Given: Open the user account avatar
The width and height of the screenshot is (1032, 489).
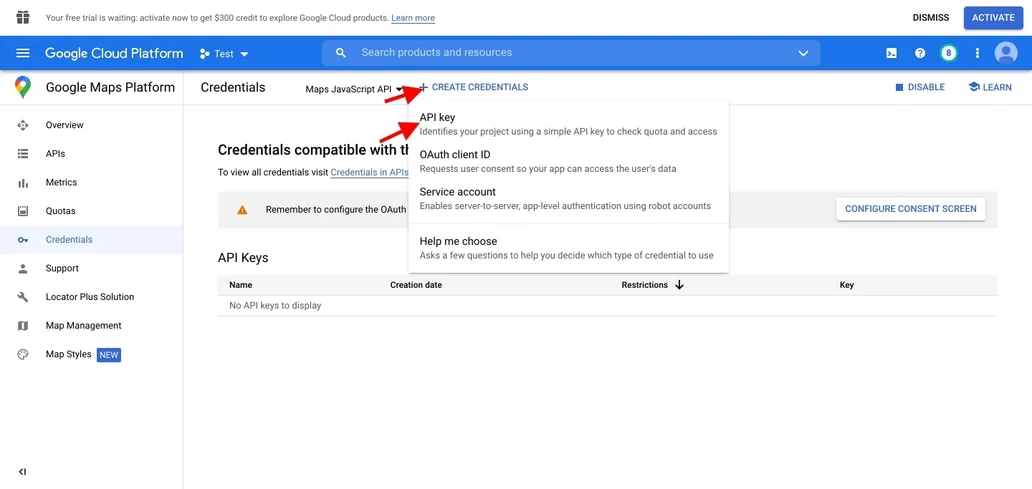Looking at the screenshot, I should (1006, 53).
